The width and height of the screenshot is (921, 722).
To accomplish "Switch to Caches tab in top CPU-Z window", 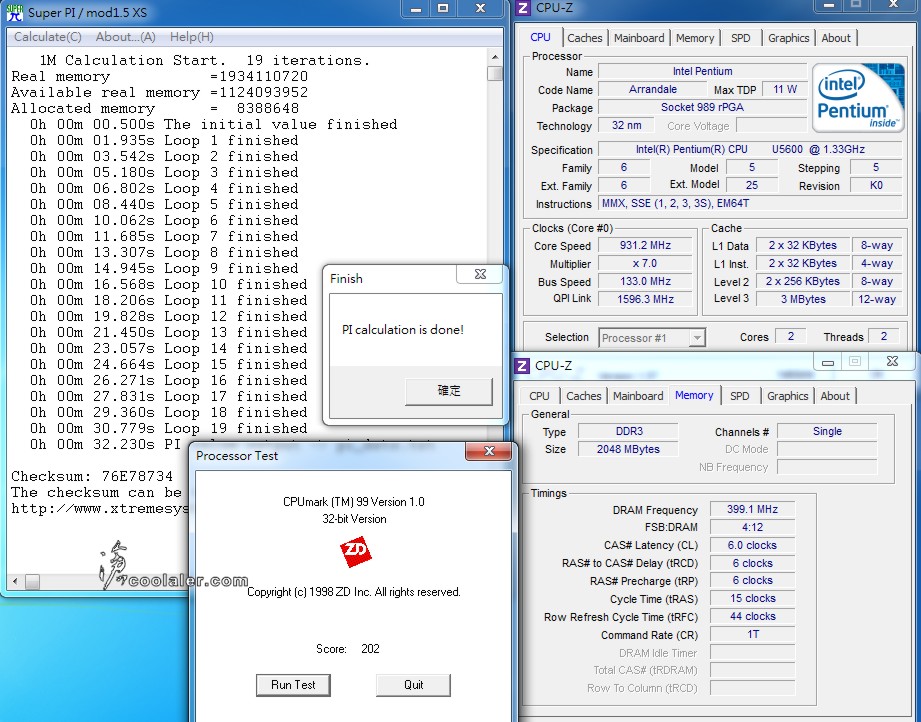I will (x=584, y=38).
